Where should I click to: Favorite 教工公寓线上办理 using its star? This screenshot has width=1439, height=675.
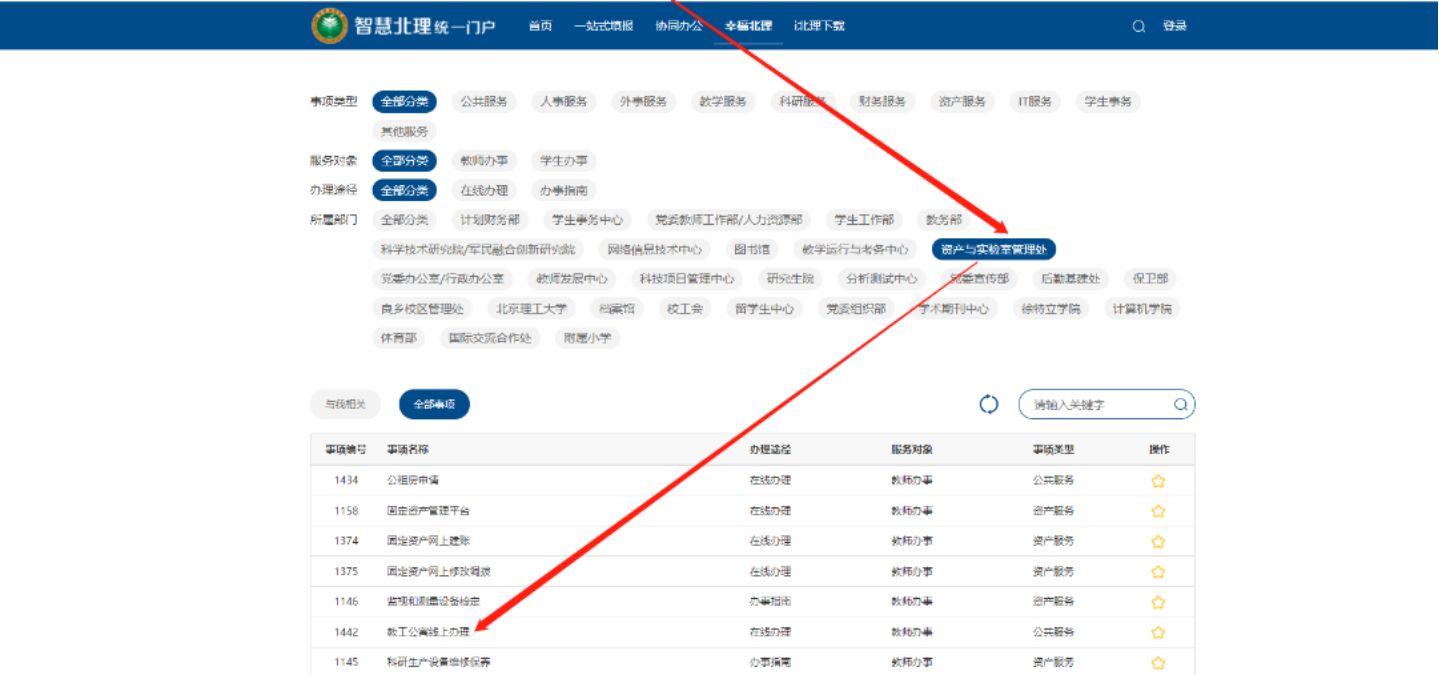[x=1158, y=632]
